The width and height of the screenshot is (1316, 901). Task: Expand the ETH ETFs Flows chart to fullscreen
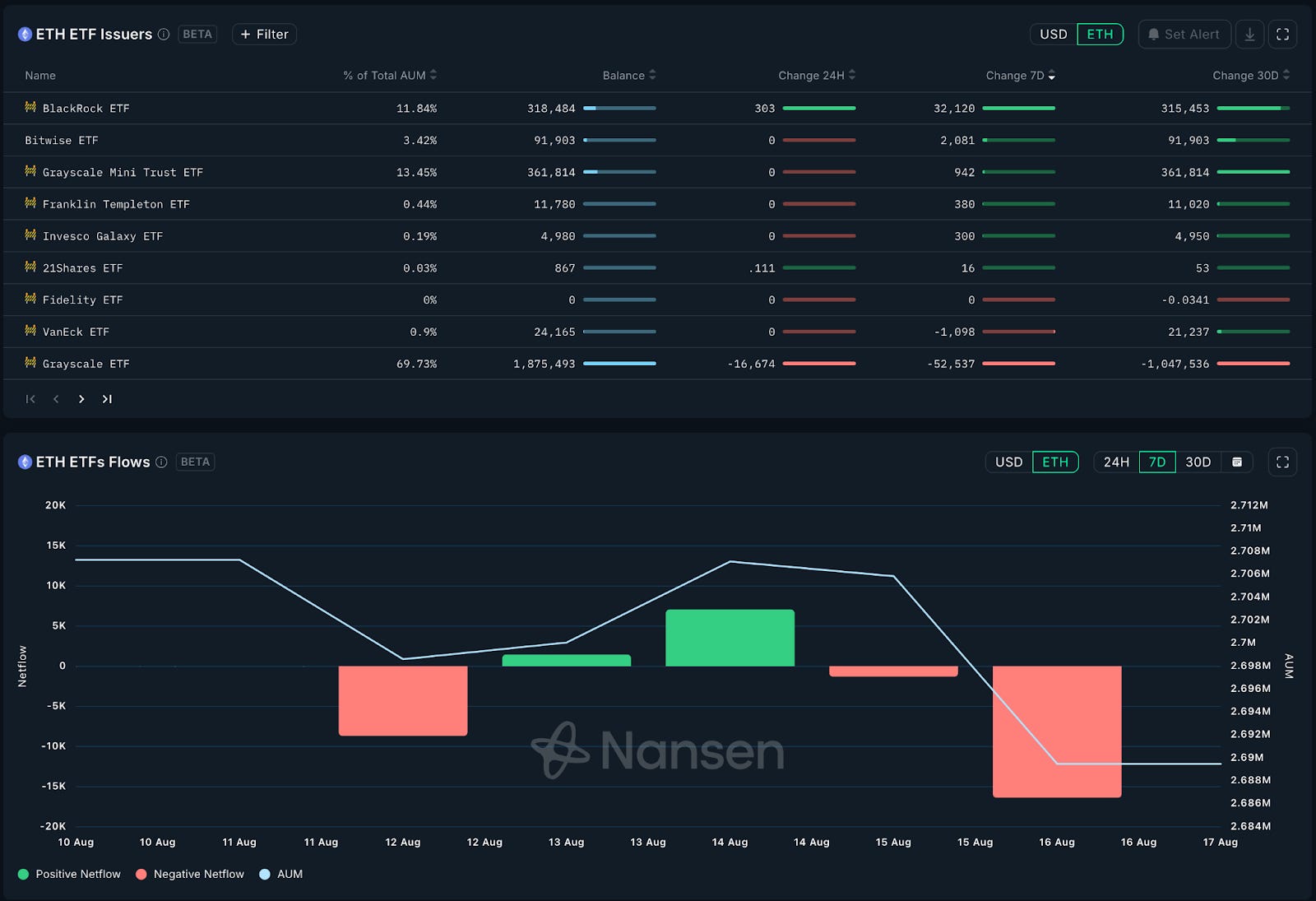[x=1282, y=462]
